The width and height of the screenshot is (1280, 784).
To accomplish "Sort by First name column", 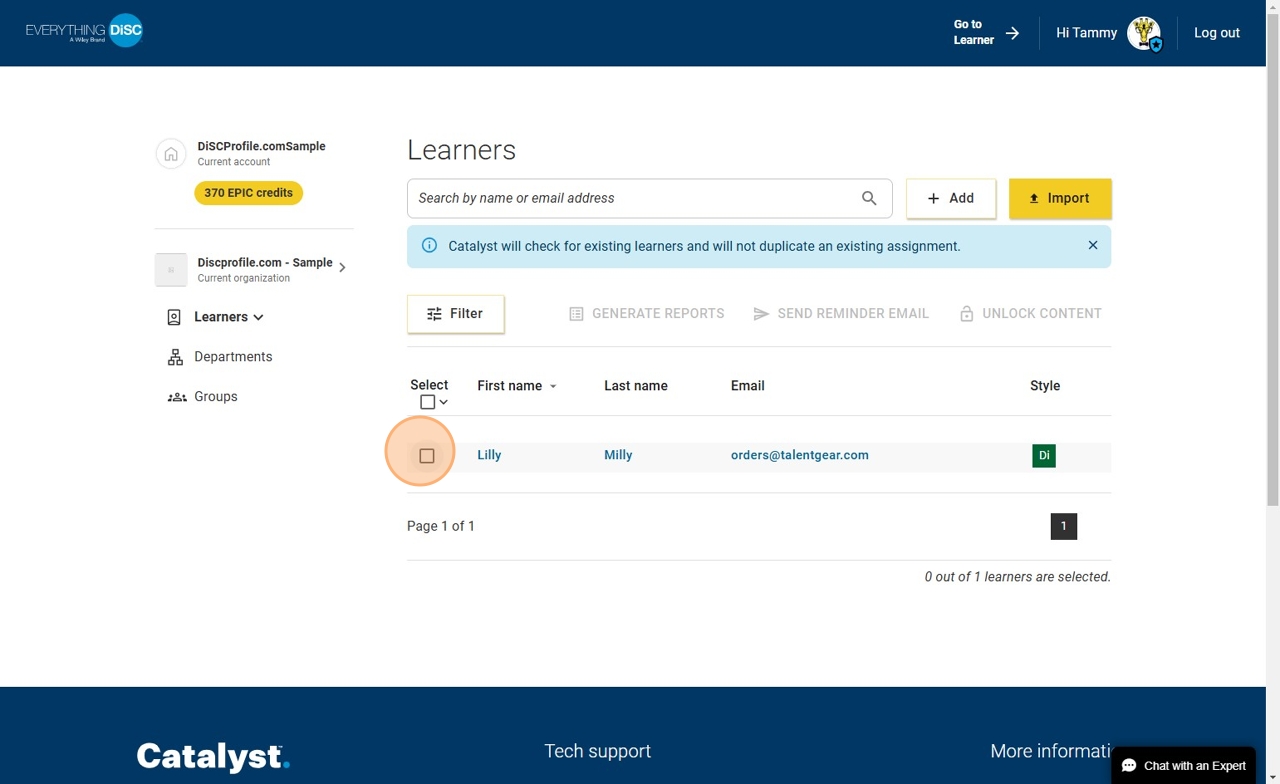I will (x=517, y=386).
